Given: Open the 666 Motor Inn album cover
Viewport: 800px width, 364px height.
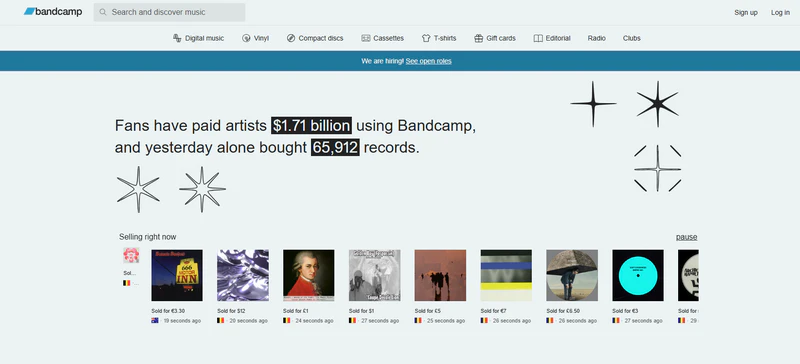Looking at the screenshot, I should click(x=177, y=275).
